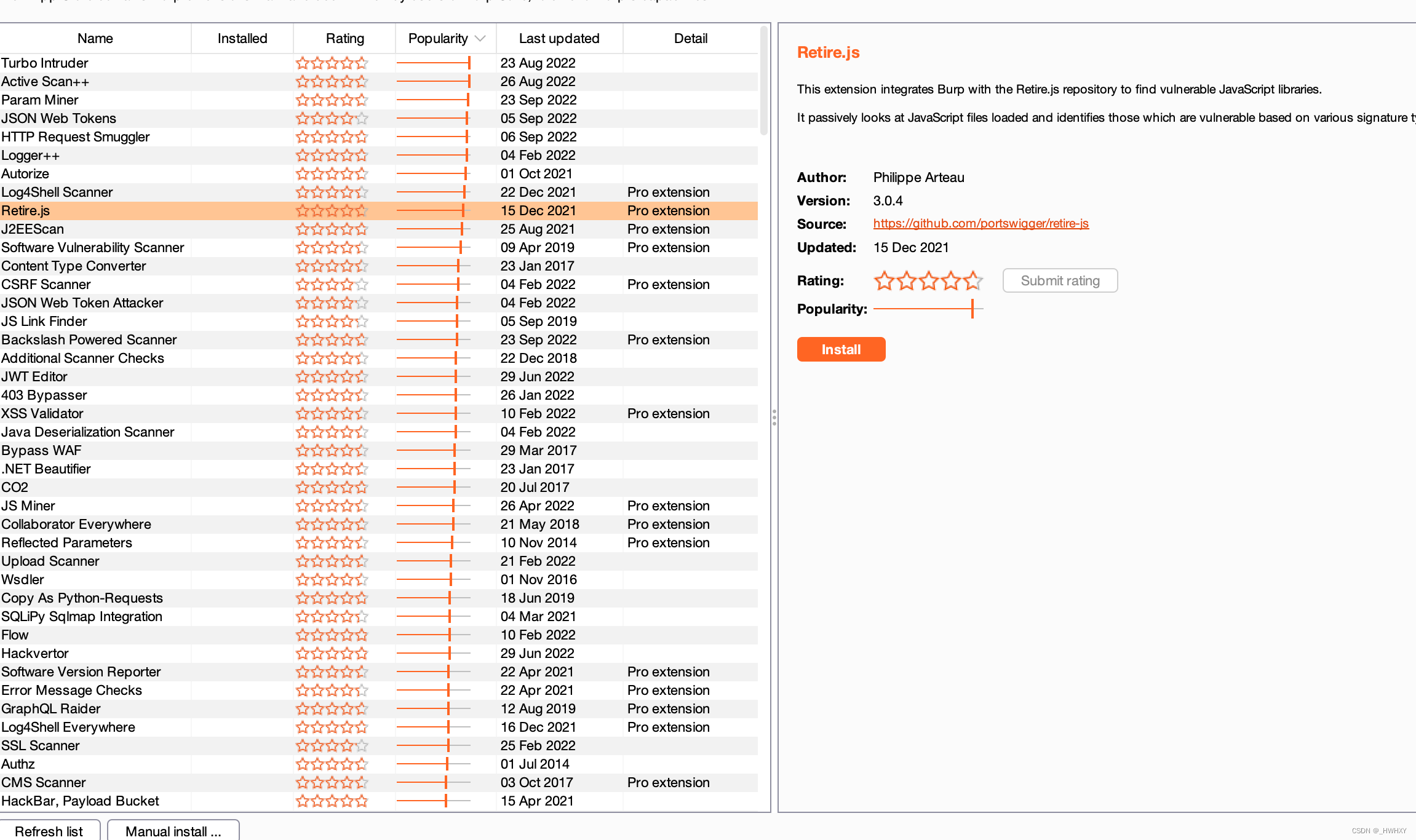This screenshot has width=1416, height=840.
Task: Click the first star of the detail panel rating
Action: point(885,280)
